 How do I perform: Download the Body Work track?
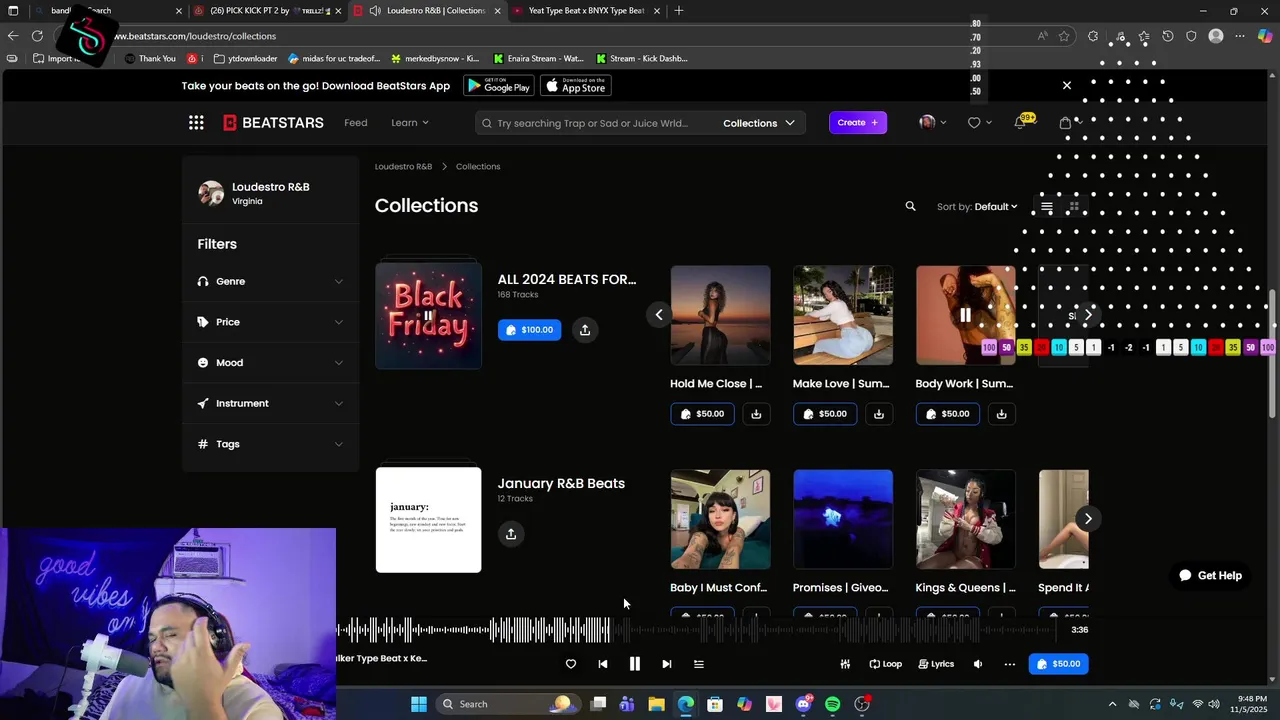click(x=1001, y=414)
